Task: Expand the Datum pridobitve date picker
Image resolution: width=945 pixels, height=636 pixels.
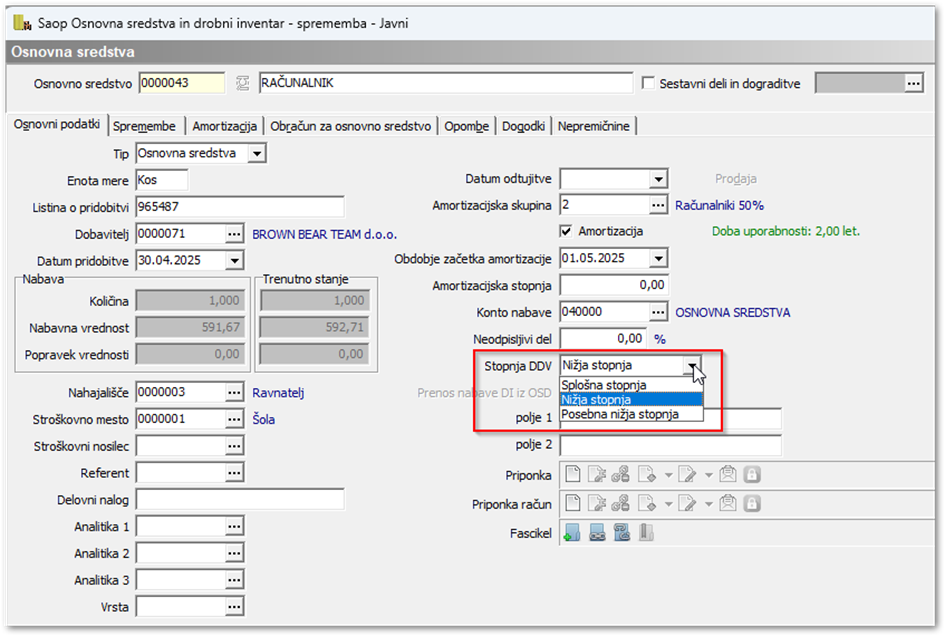Action: point(234,260)
